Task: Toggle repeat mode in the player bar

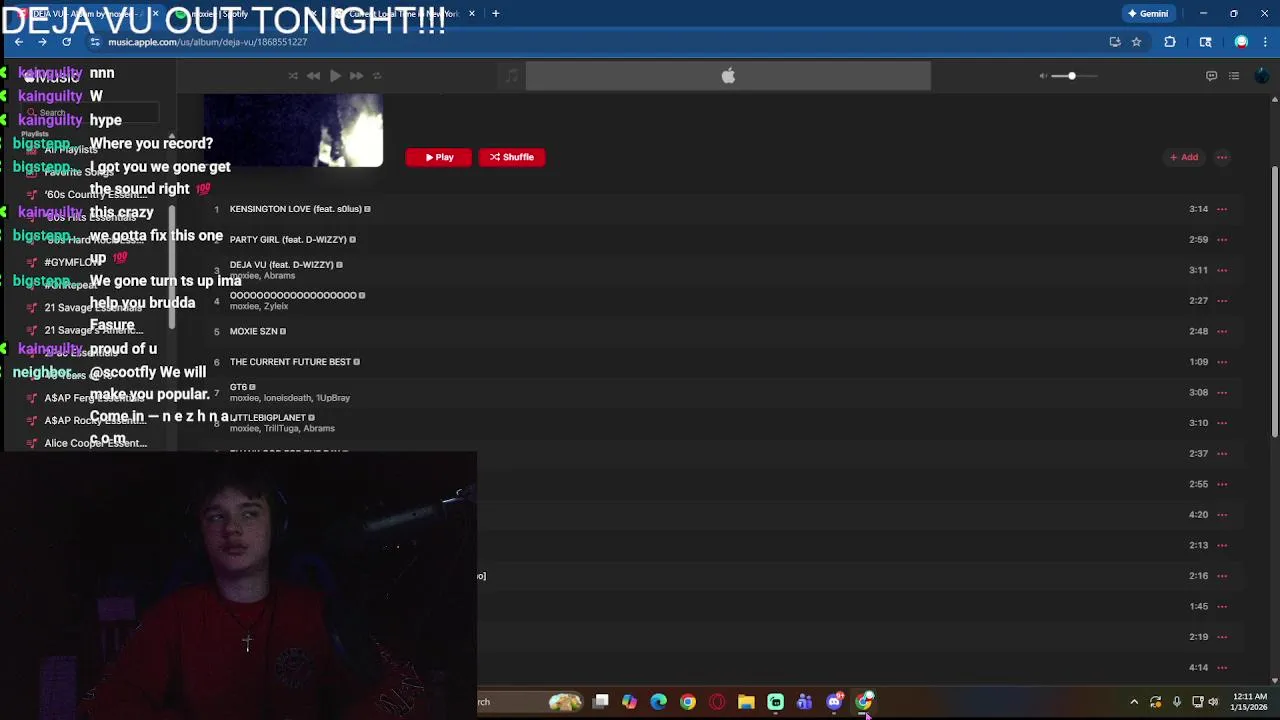Action: (x=377, y=76)
